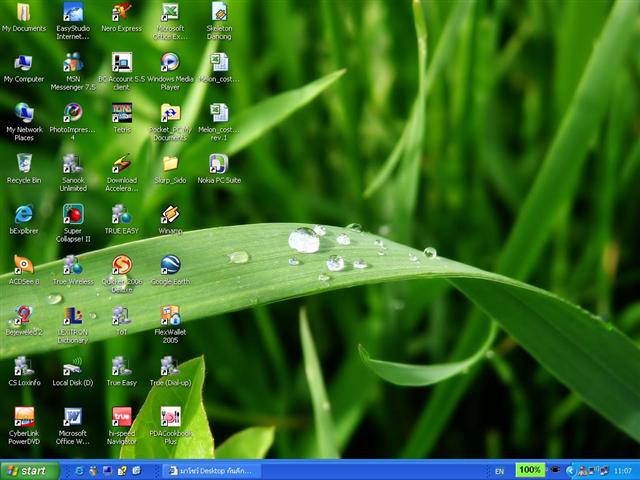Click the Desktop taskbar window button
This screenshot has width=640, height=480.
(211, 471)
